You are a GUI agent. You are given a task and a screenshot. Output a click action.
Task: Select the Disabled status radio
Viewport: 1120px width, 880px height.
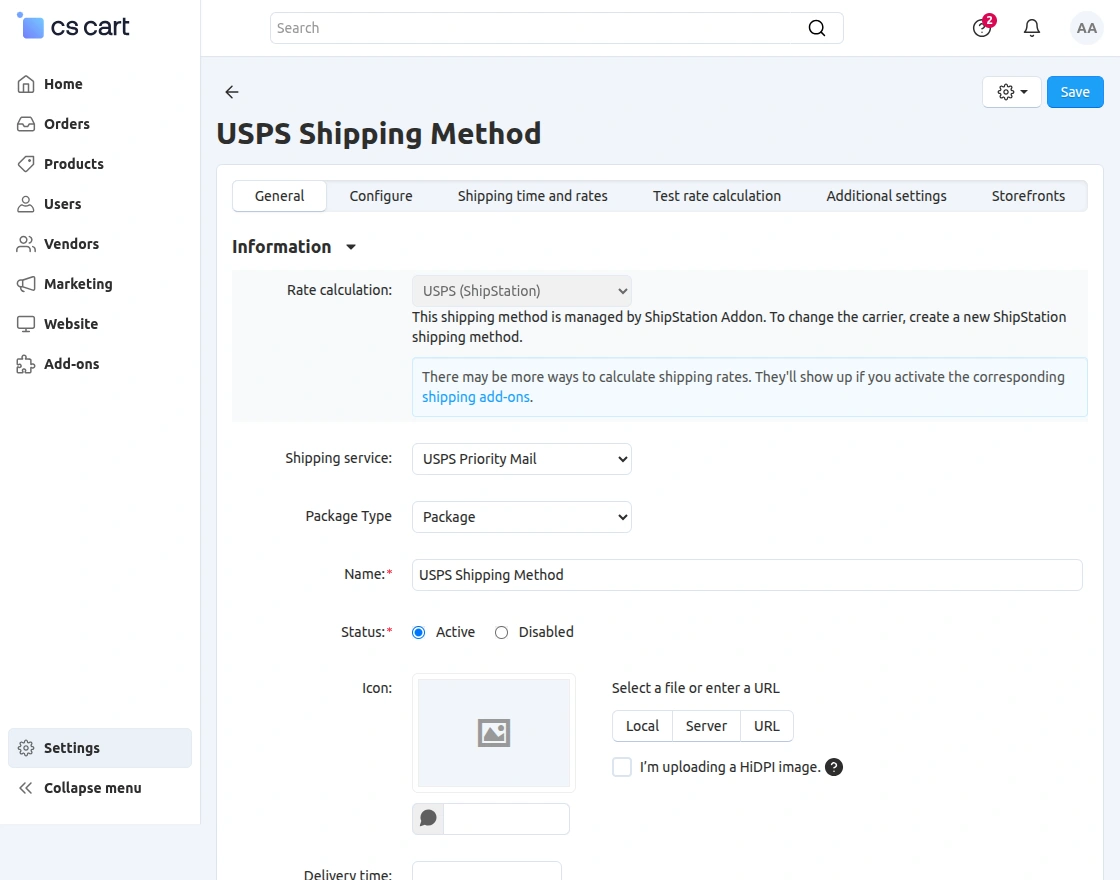click(x=501, y=633)
